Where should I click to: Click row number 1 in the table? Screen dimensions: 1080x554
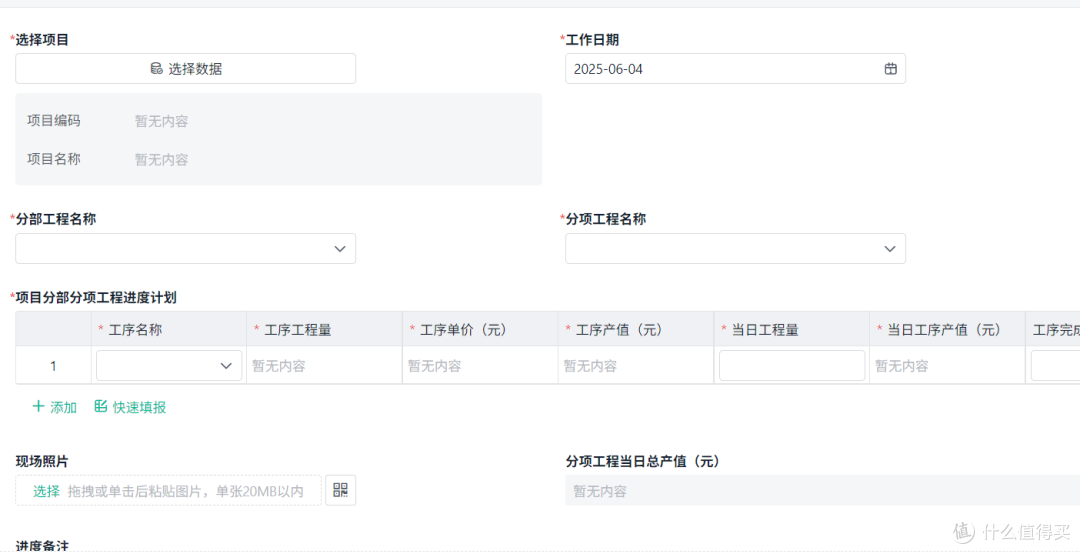53,366
